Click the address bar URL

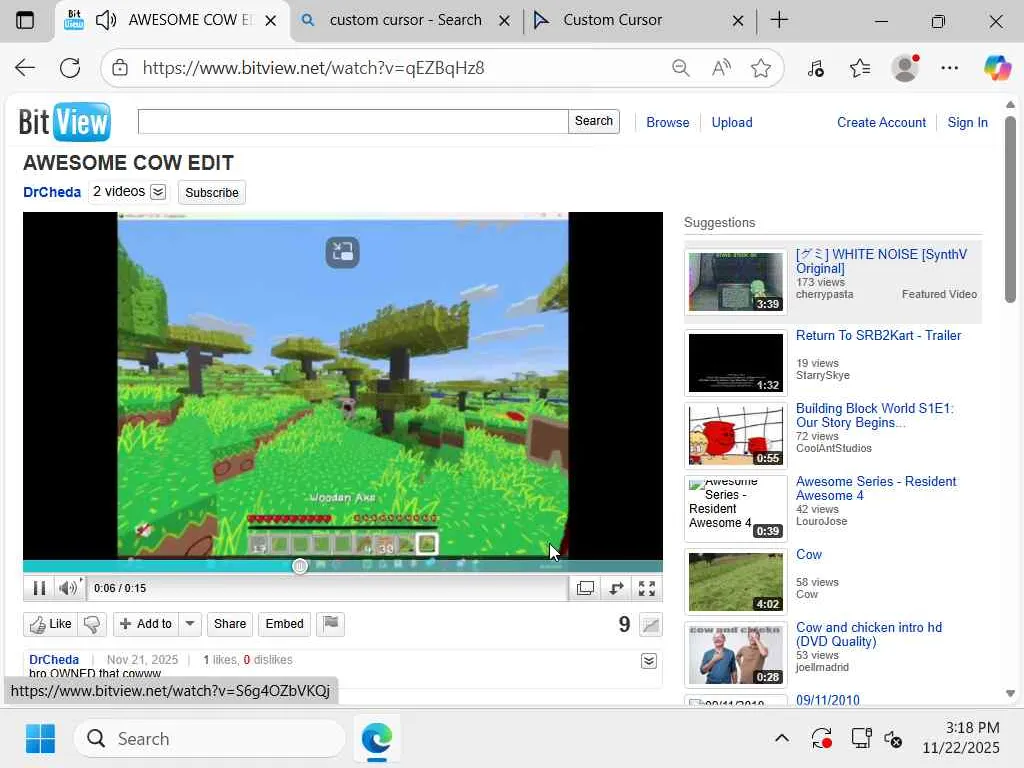point(313,68)
